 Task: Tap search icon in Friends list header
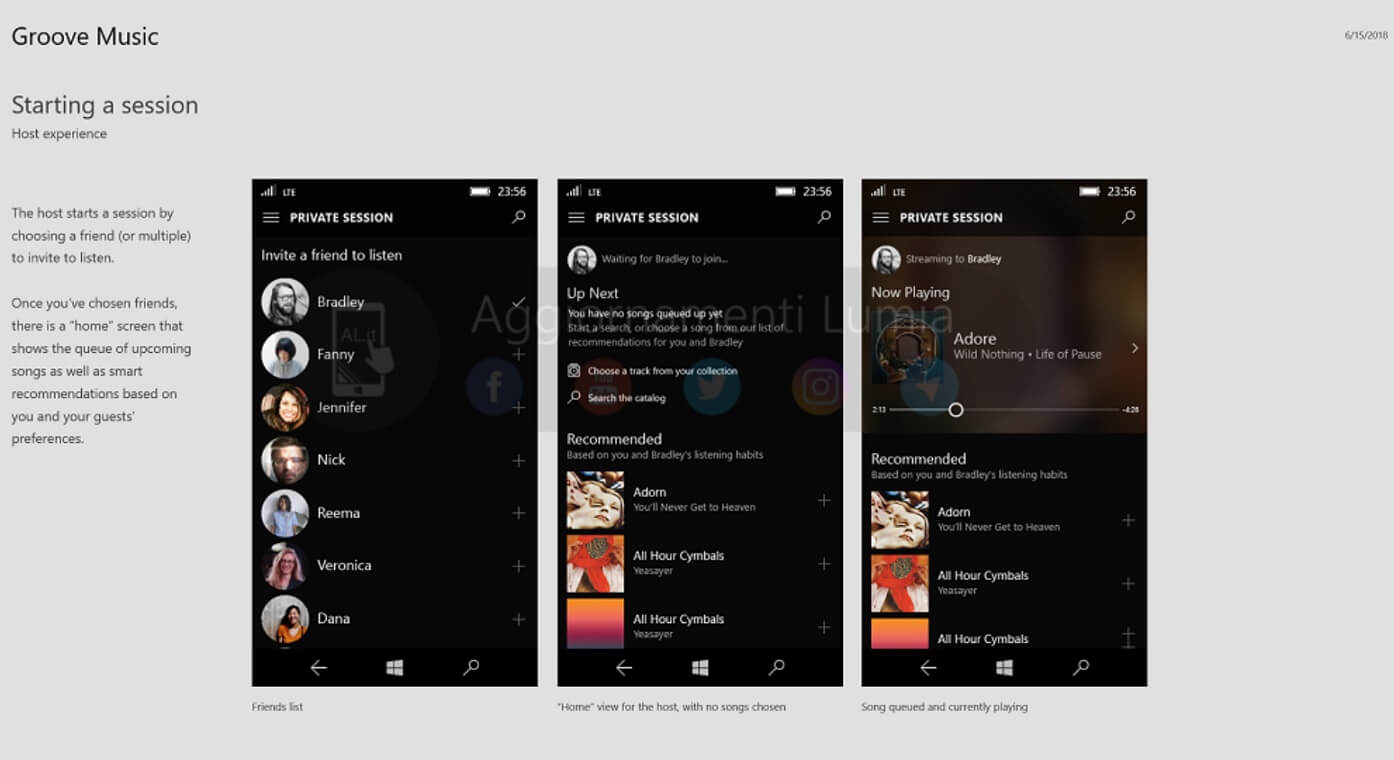coord(519,216)
